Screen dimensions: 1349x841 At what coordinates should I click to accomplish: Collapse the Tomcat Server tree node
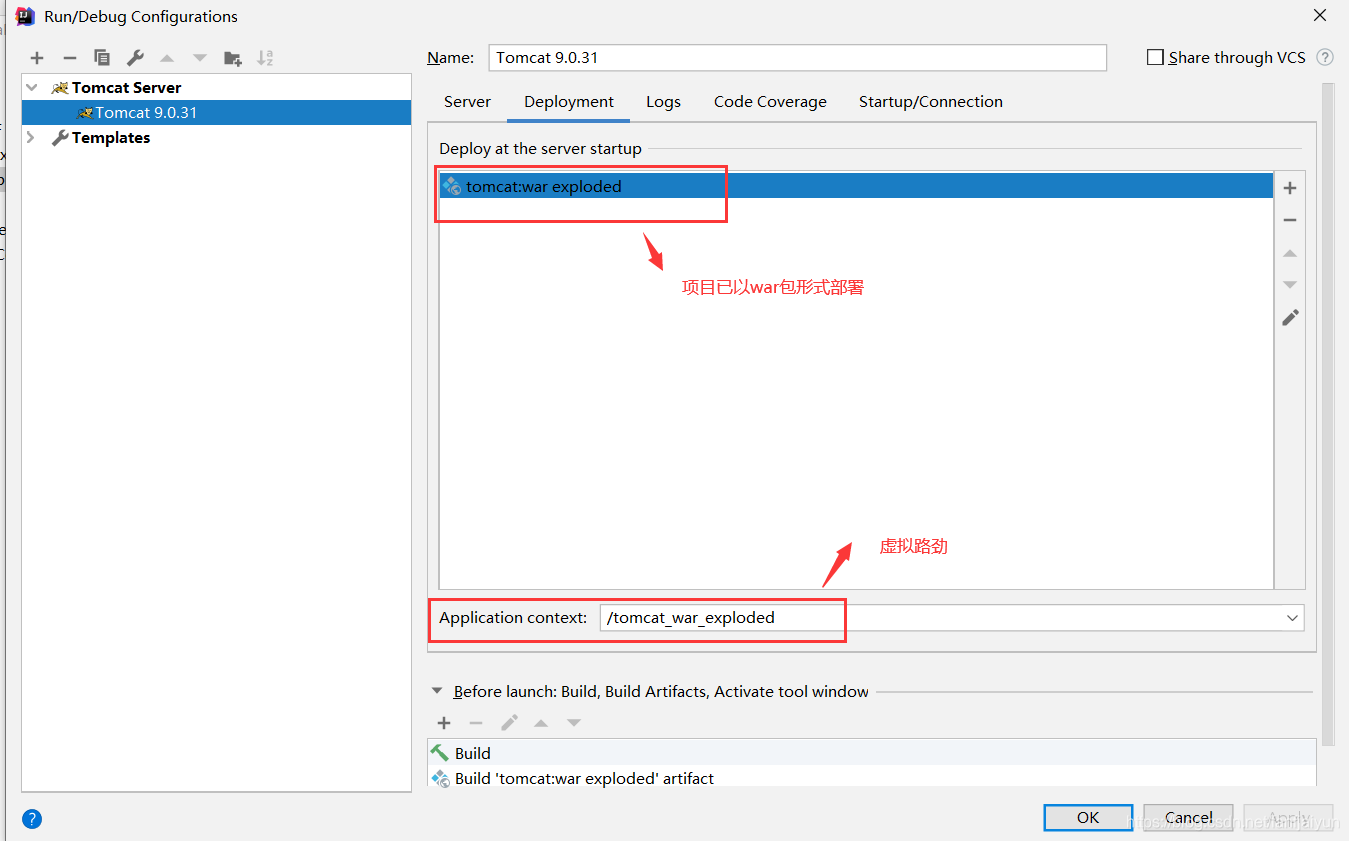(32, 88)
